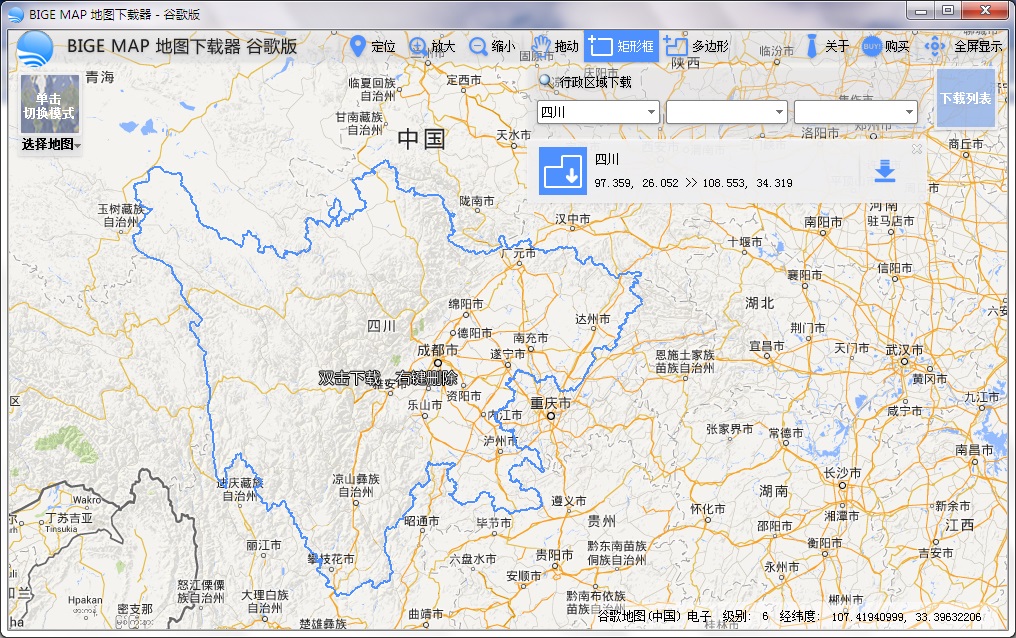Click the coordinates text 97.359, 26.052
The image size is (1016, 638).
click(636, 183)
